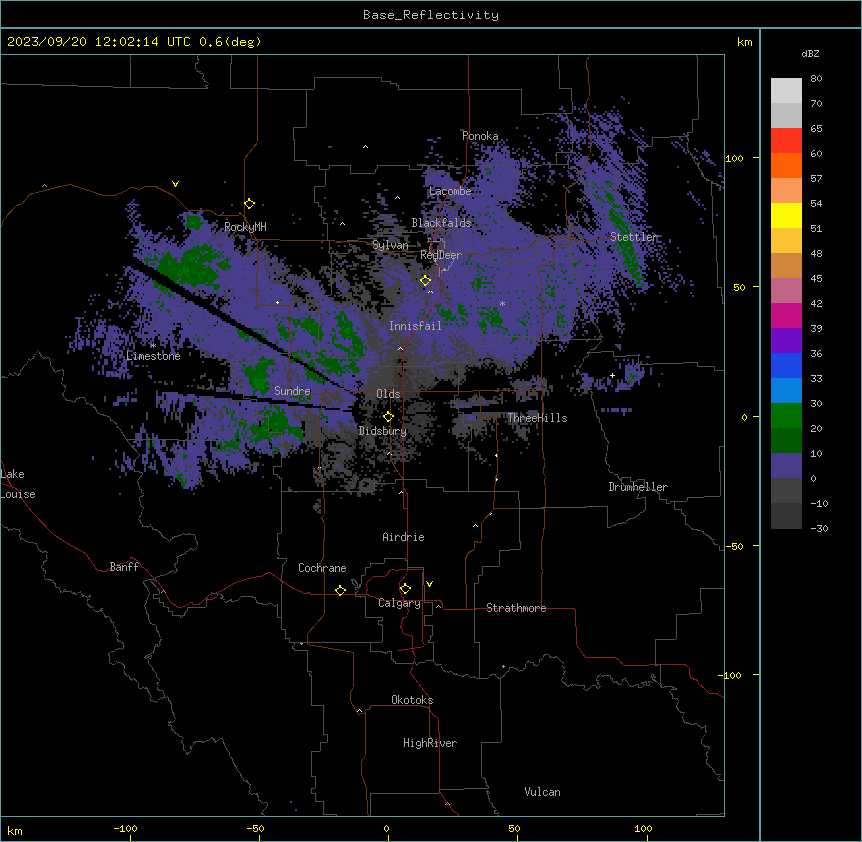
Task: Click the RedDeer city label
Action: pyautogui.click(x=441, y=255)
